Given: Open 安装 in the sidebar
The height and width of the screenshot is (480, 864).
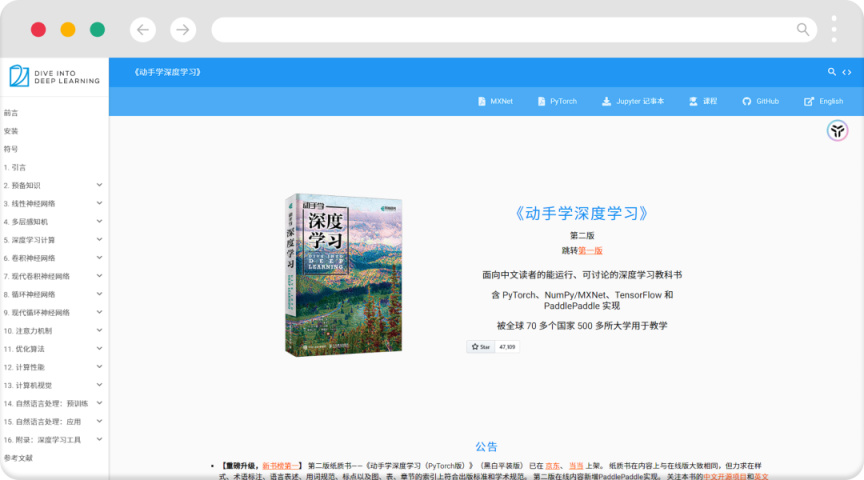Looking at the screenshot, I should (11, 131).
